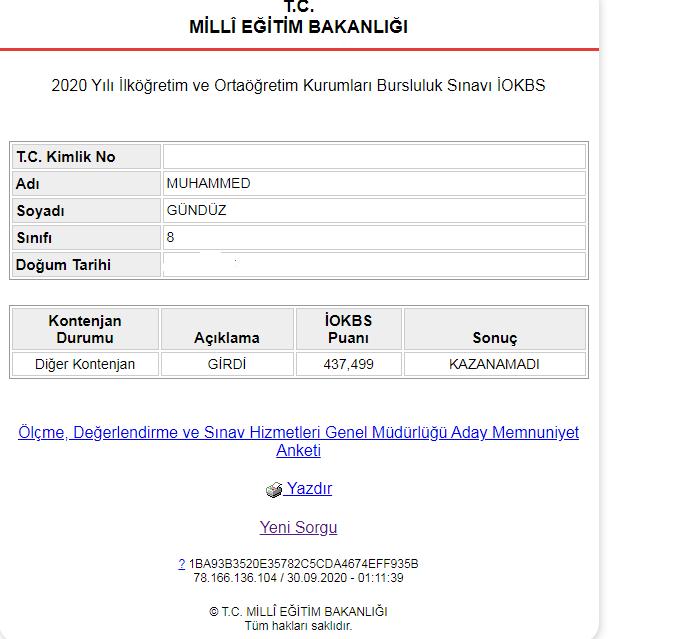This screenshot has width=673, height=639.
Task: Click the printer icon next to Yazdır
Action: [x=274, y=489]
